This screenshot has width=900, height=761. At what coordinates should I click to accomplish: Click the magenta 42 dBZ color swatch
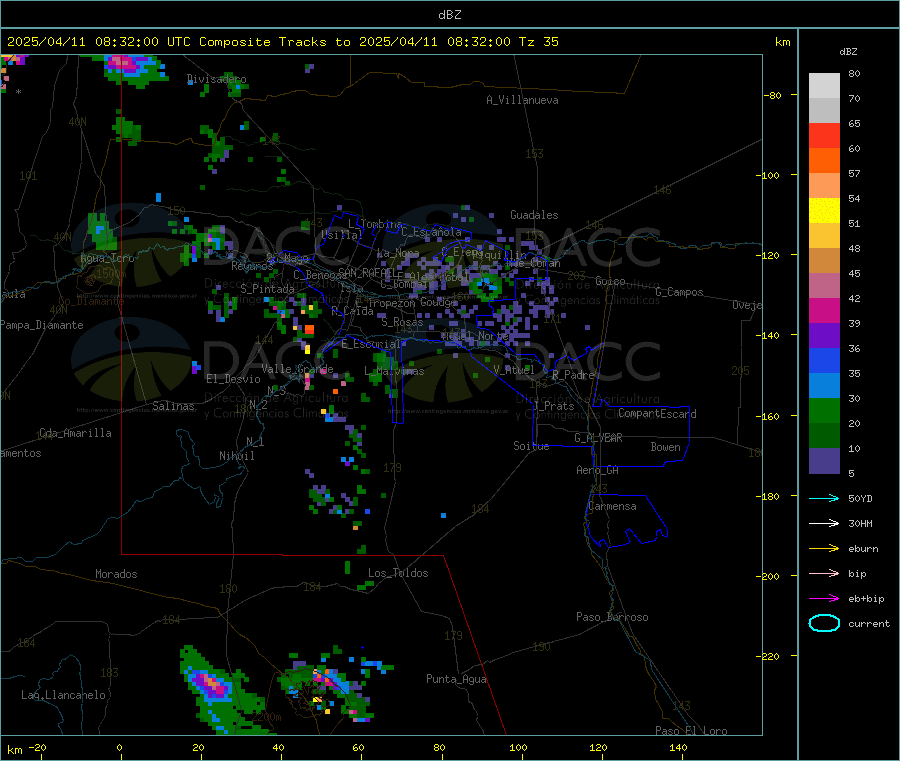coord(824,310)
